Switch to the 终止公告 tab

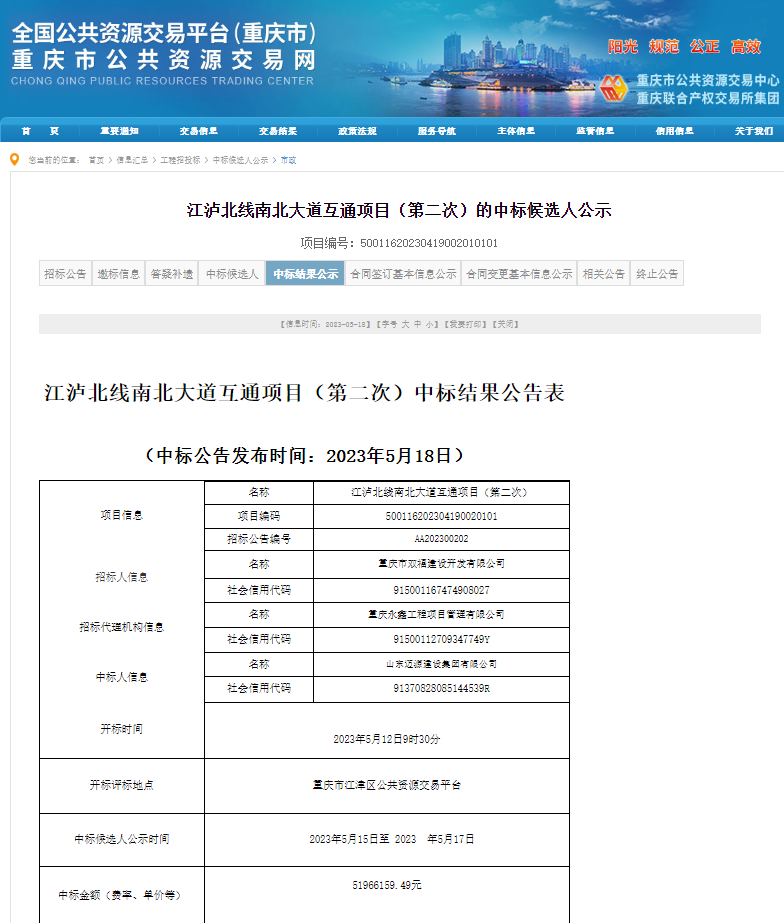click(657, 274)
